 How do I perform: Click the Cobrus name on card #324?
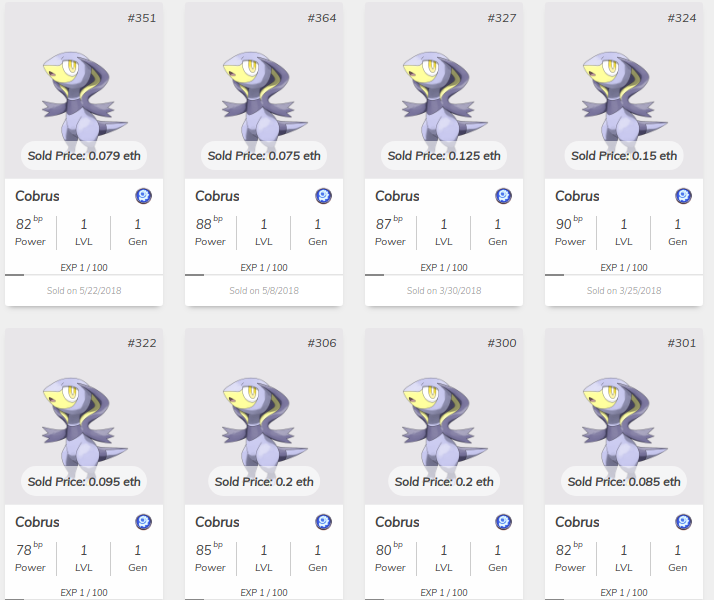[577, 196]
